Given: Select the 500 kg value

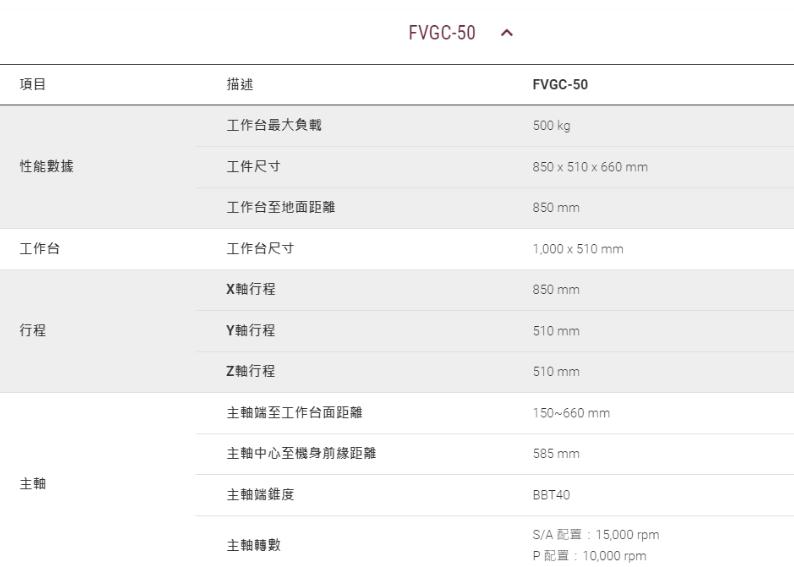Looking at the screenshot, I should (x=551, y=126).
